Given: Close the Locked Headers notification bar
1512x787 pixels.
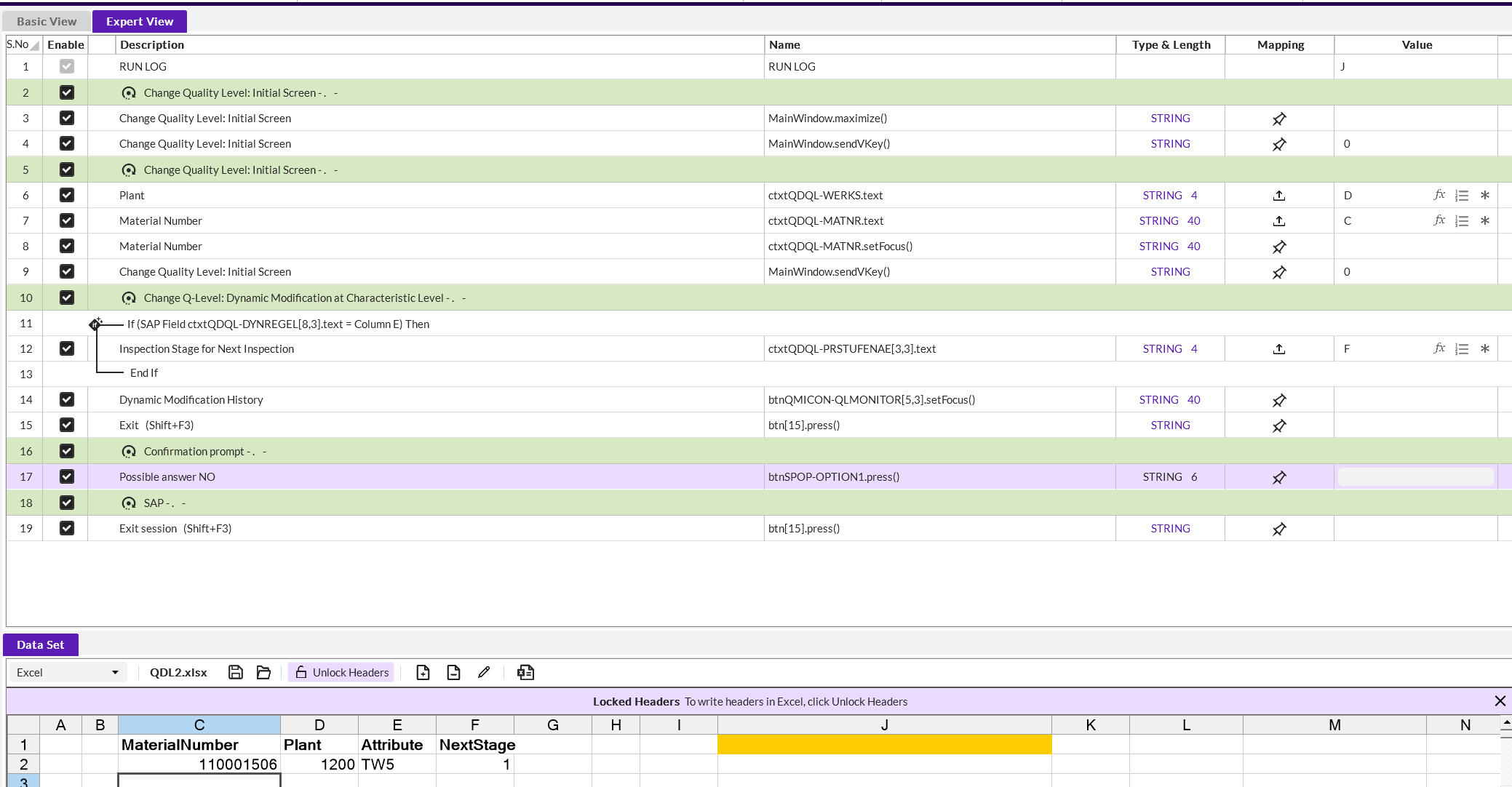Looking at the screenshot, I should [1500, 701].
